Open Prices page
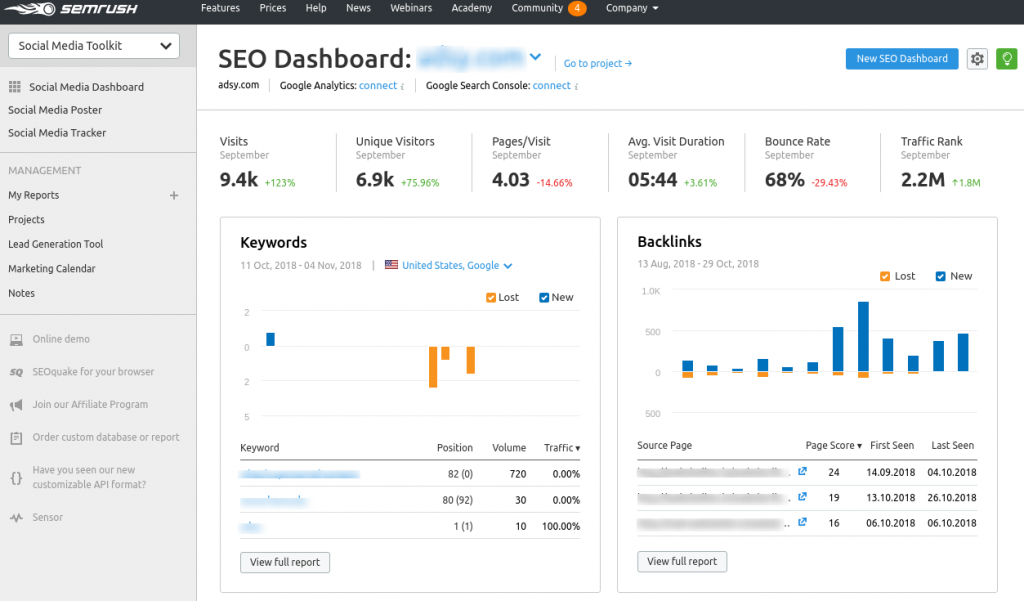This screenshot has width=1024, height=601. coord(273,8)
